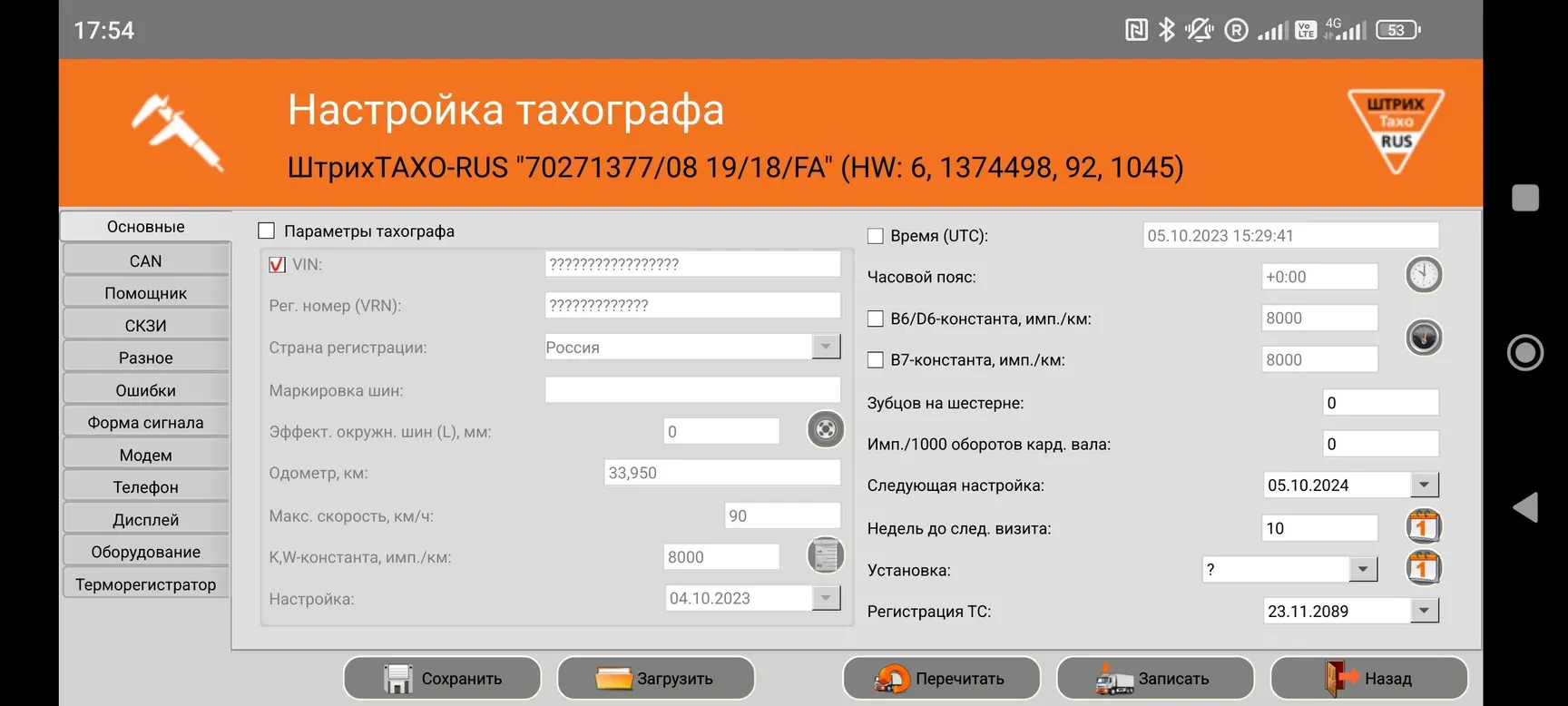
Task: Switch to the Модем tab
Action: [x=145, y=455]
